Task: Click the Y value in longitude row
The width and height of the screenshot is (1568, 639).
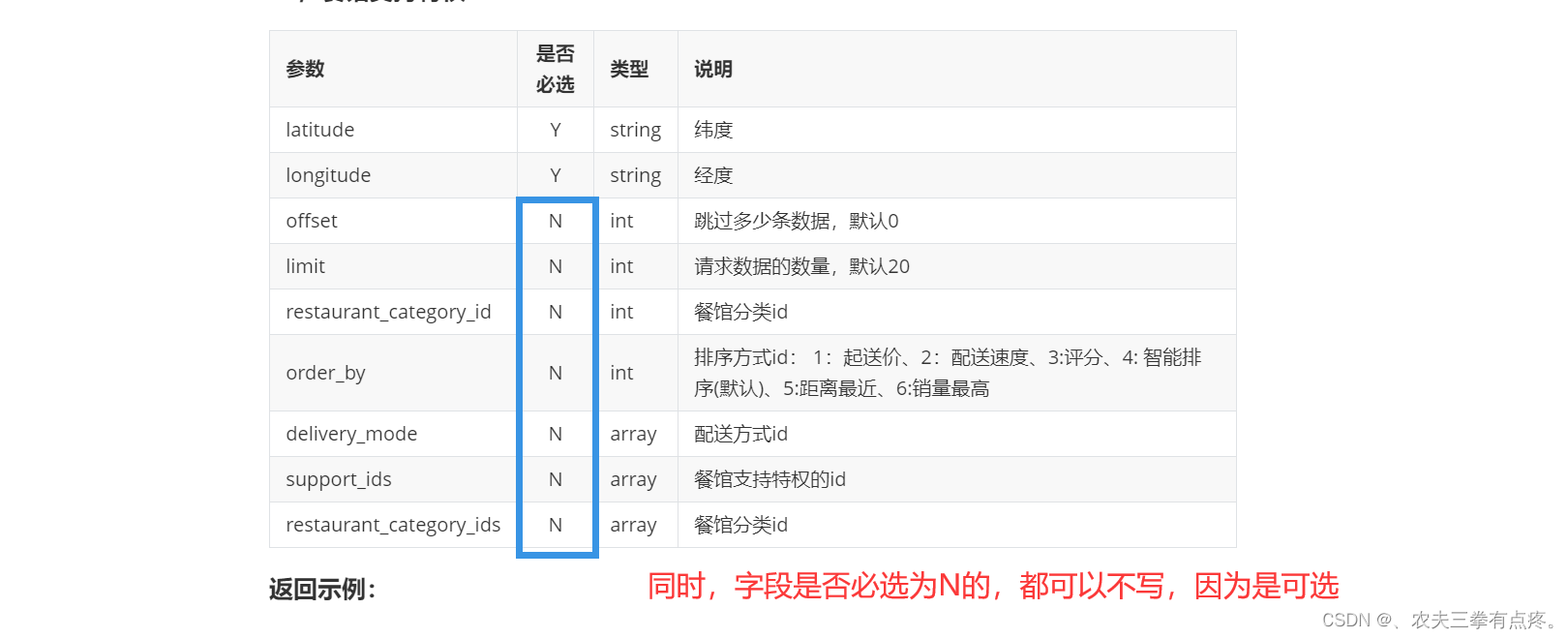Action: [556, 175]
